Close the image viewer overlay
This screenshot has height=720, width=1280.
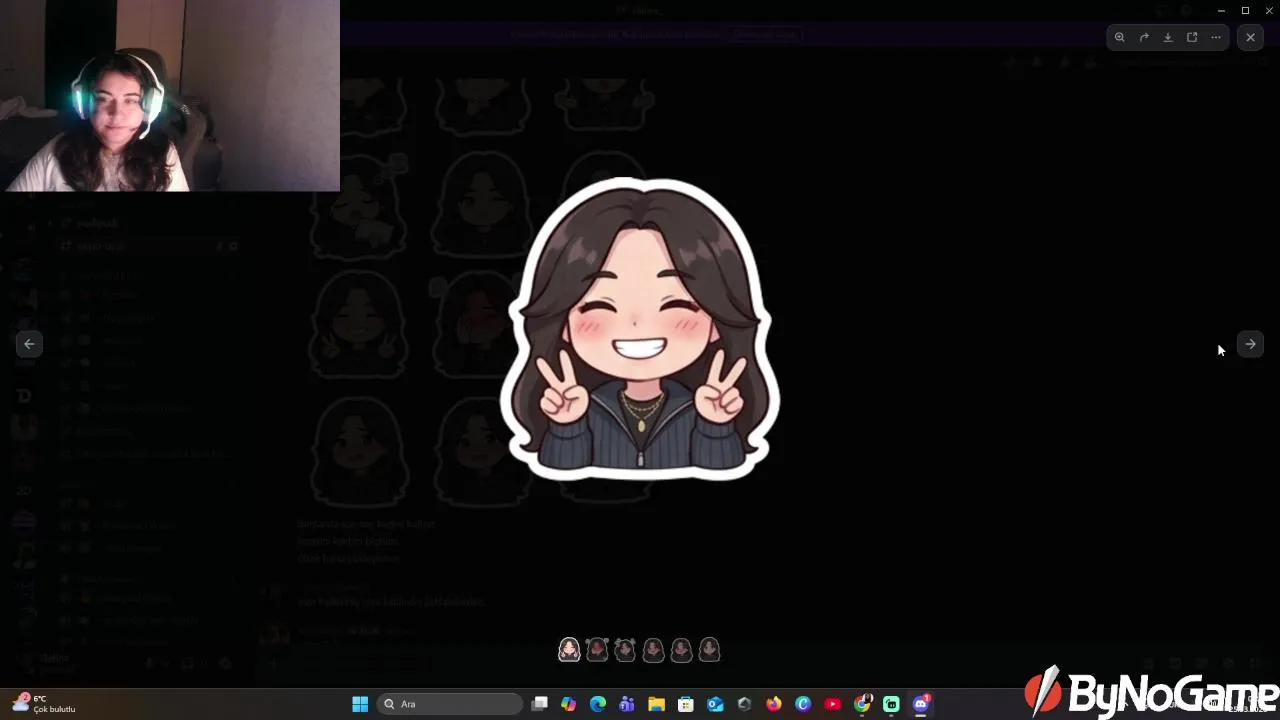coord(1250,37)
